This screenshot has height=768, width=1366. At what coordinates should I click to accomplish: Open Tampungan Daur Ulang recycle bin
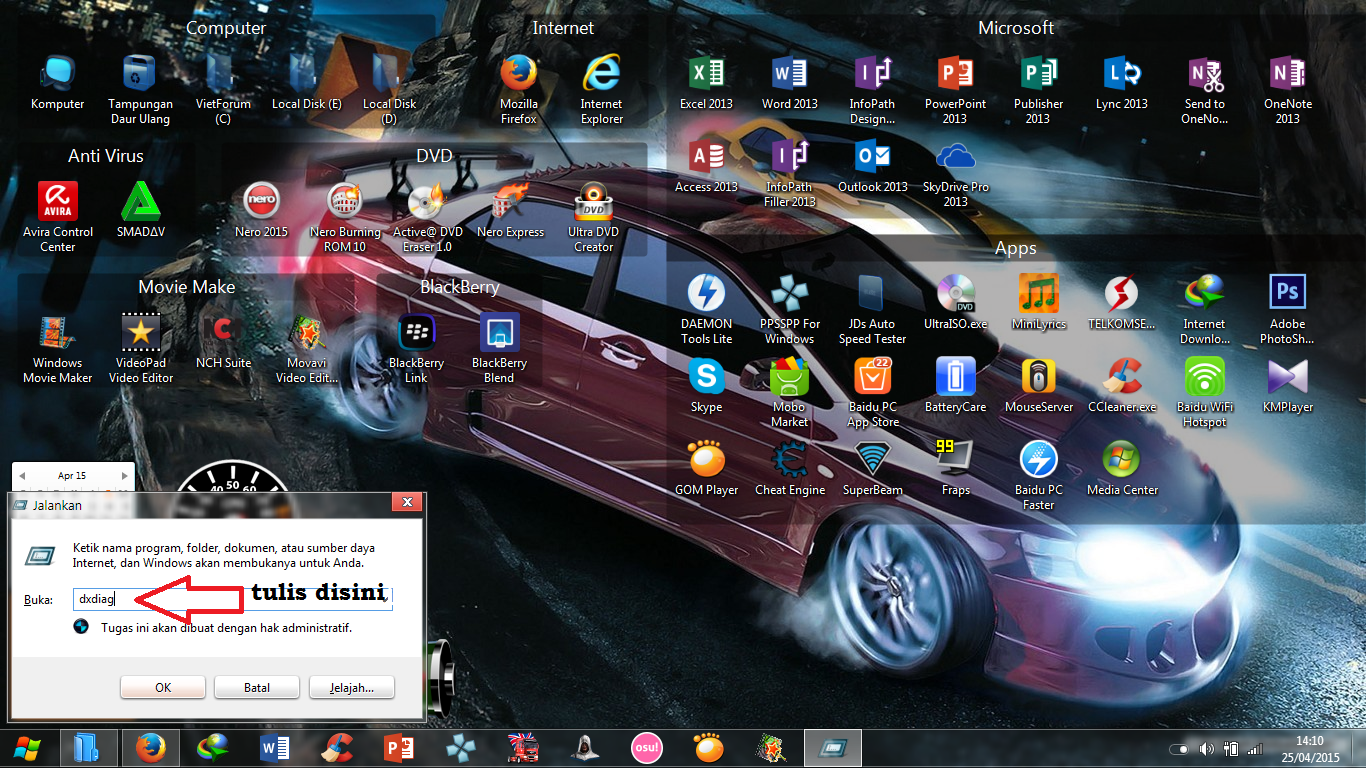140,90
